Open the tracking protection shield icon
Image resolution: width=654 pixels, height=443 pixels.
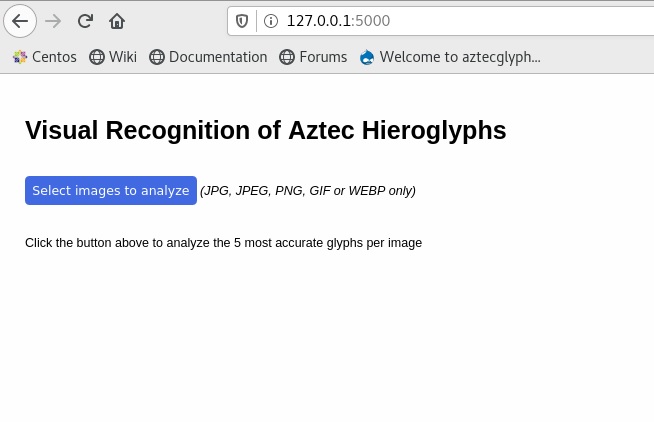coord(242,21)
